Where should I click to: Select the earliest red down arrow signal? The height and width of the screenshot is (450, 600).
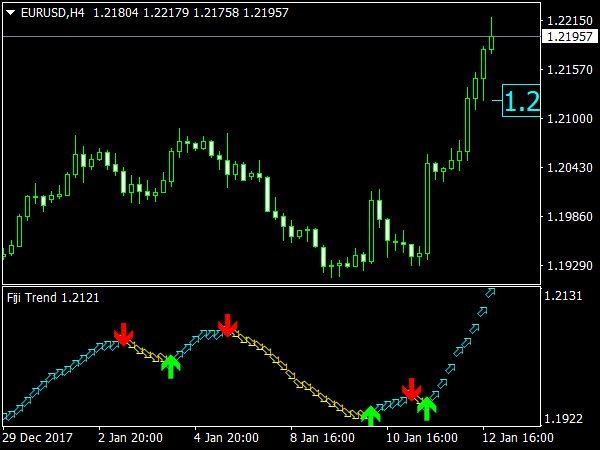click(123, 334)
